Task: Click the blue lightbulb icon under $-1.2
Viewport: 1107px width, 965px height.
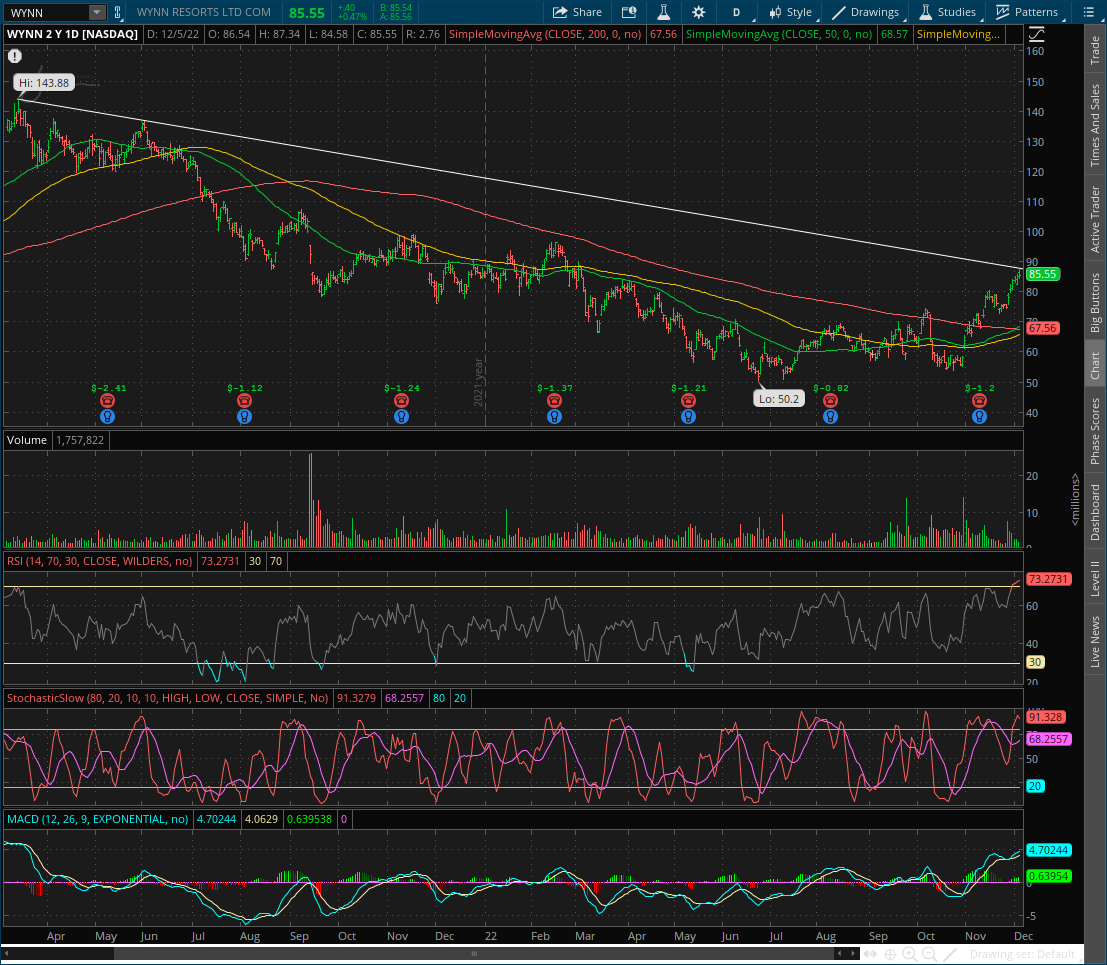Action: (979, 416)
